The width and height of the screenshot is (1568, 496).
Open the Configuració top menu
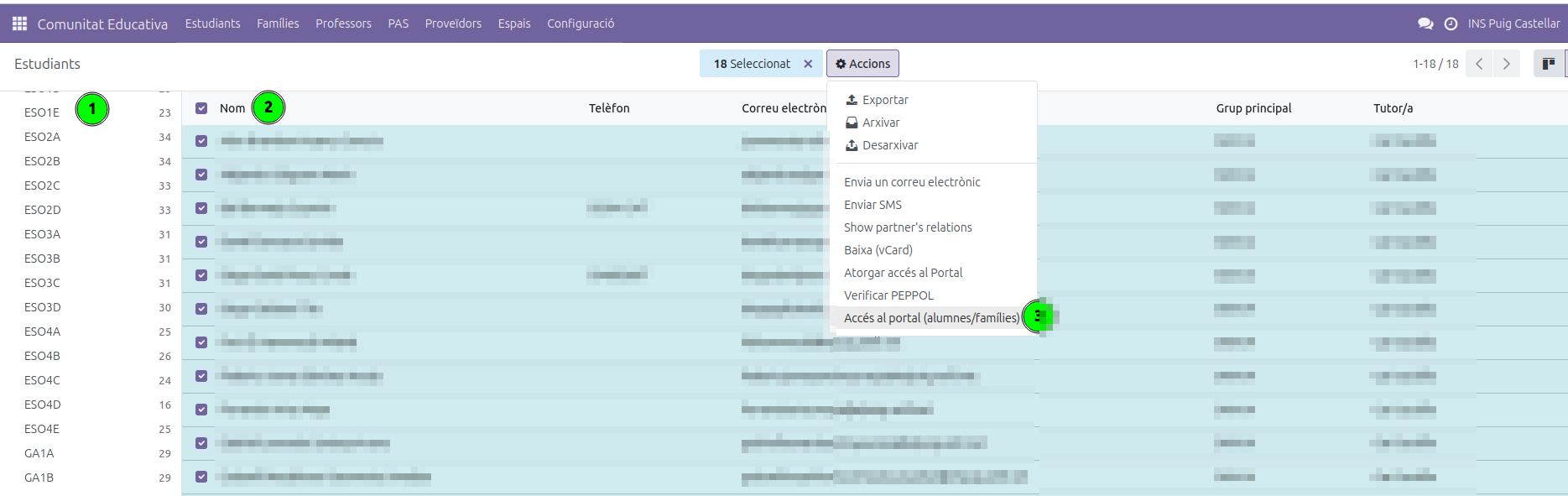[581, 23]
